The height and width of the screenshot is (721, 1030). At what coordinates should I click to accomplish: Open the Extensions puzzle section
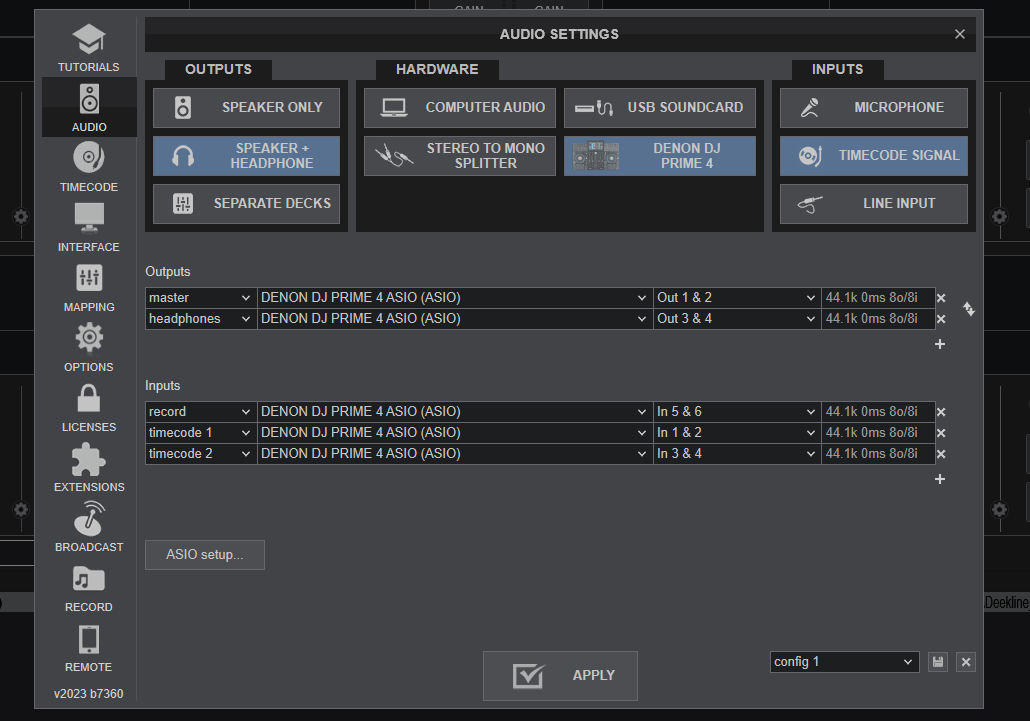click(89, 468)
